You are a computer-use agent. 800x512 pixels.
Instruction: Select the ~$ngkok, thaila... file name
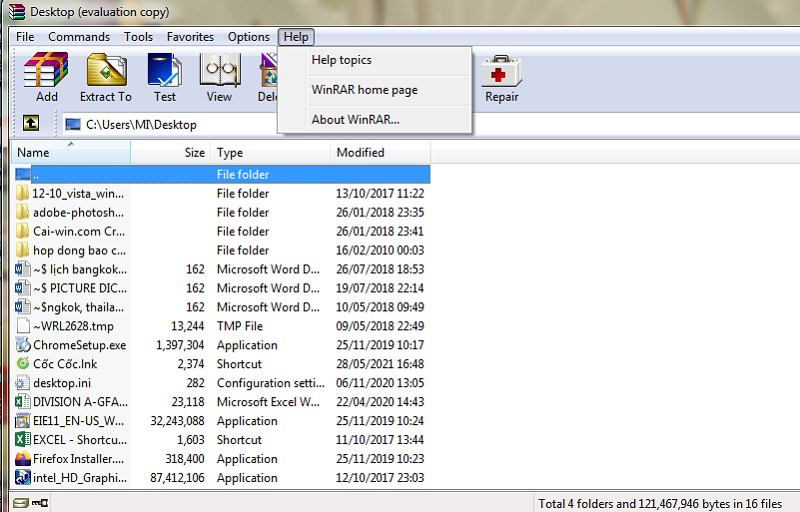(x=79, y=307)
